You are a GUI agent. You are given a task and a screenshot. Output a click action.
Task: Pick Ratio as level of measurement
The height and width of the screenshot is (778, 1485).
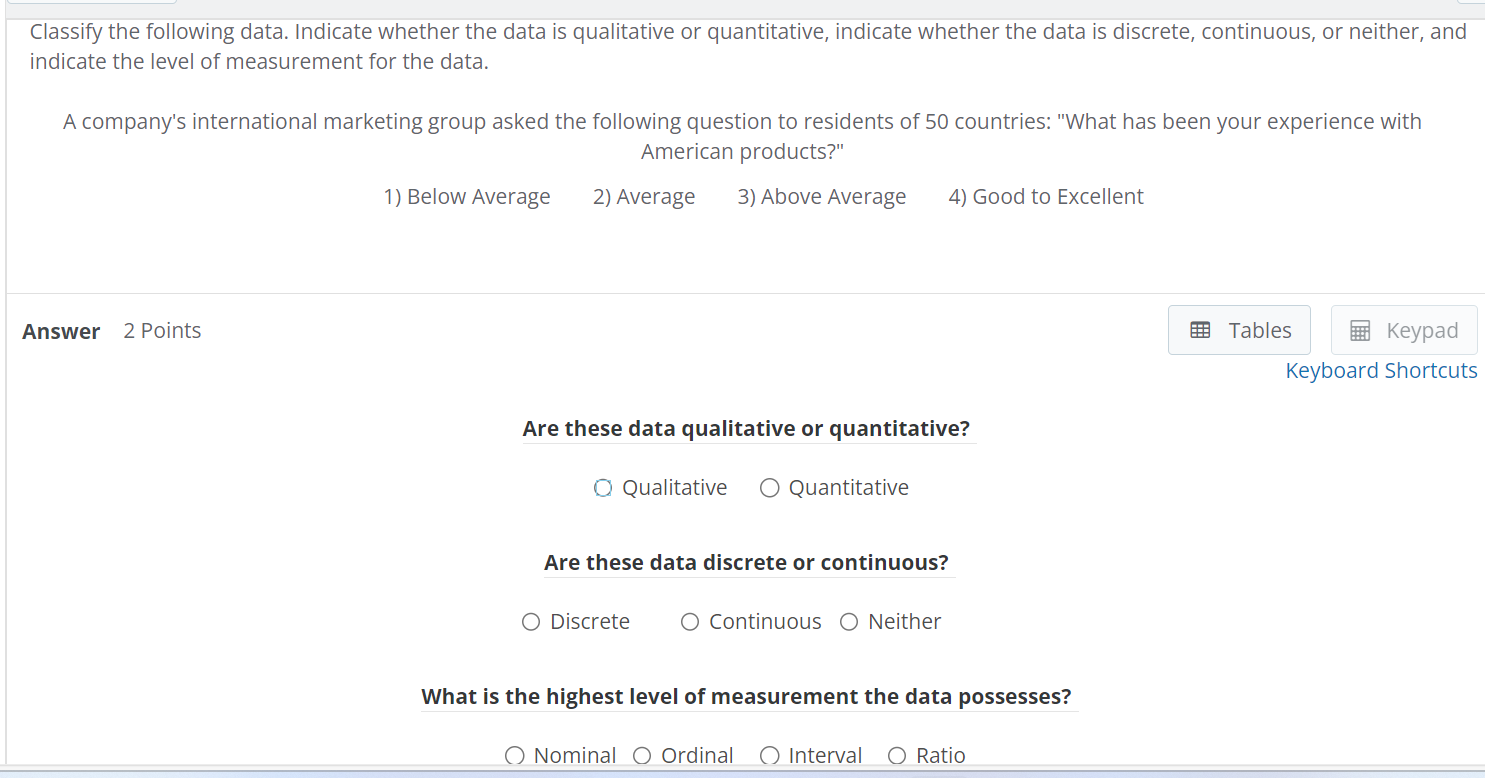coord(896,755)
